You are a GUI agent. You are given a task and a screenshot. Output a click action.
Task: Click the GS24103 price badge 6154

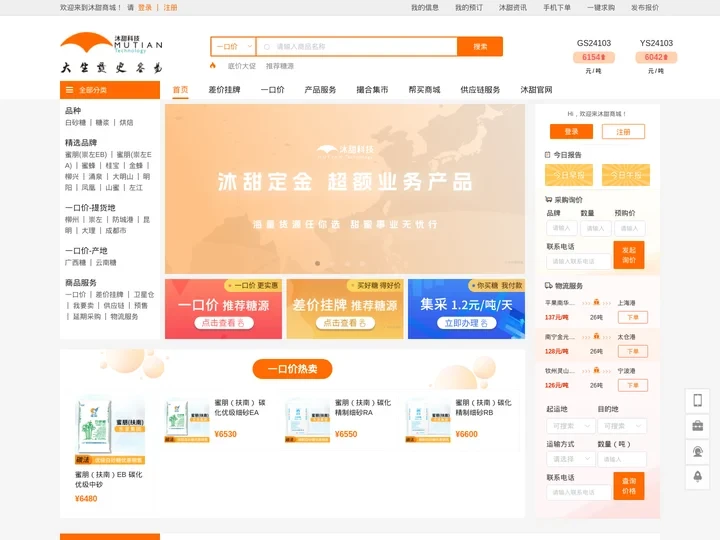pyautogui.click(x=594, y=57)
